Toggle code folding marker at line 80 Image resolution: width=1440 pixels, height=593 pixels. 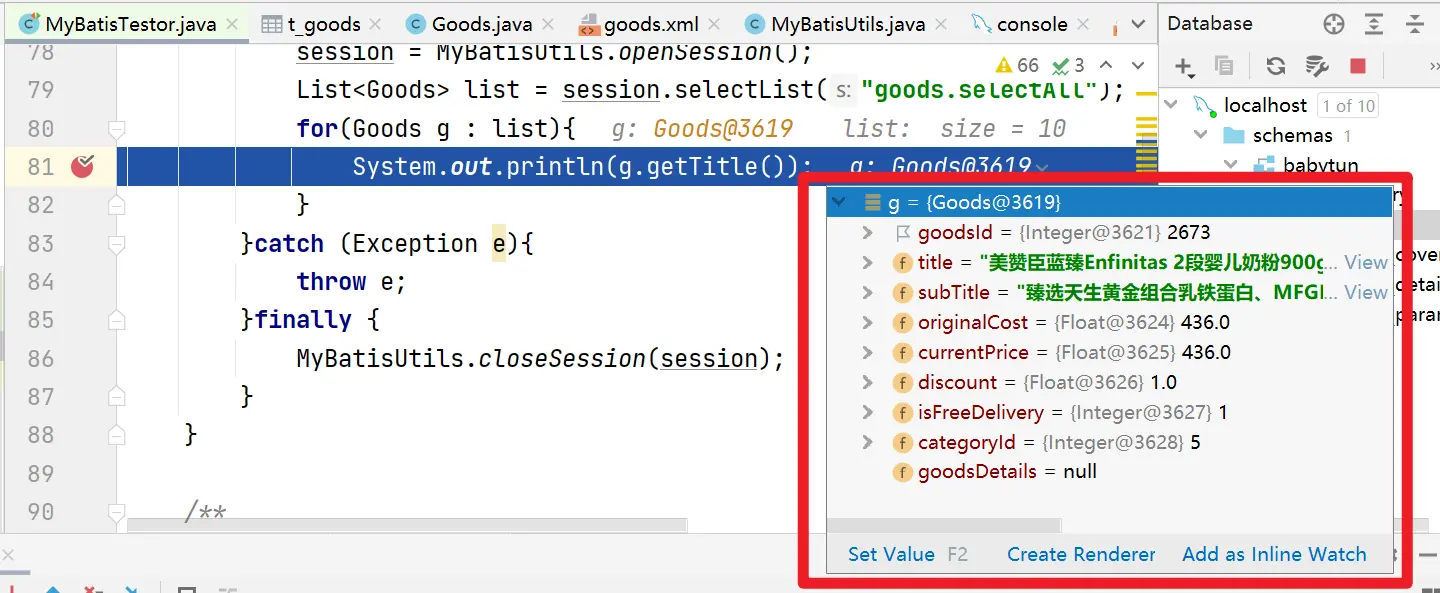pos(117,129)
